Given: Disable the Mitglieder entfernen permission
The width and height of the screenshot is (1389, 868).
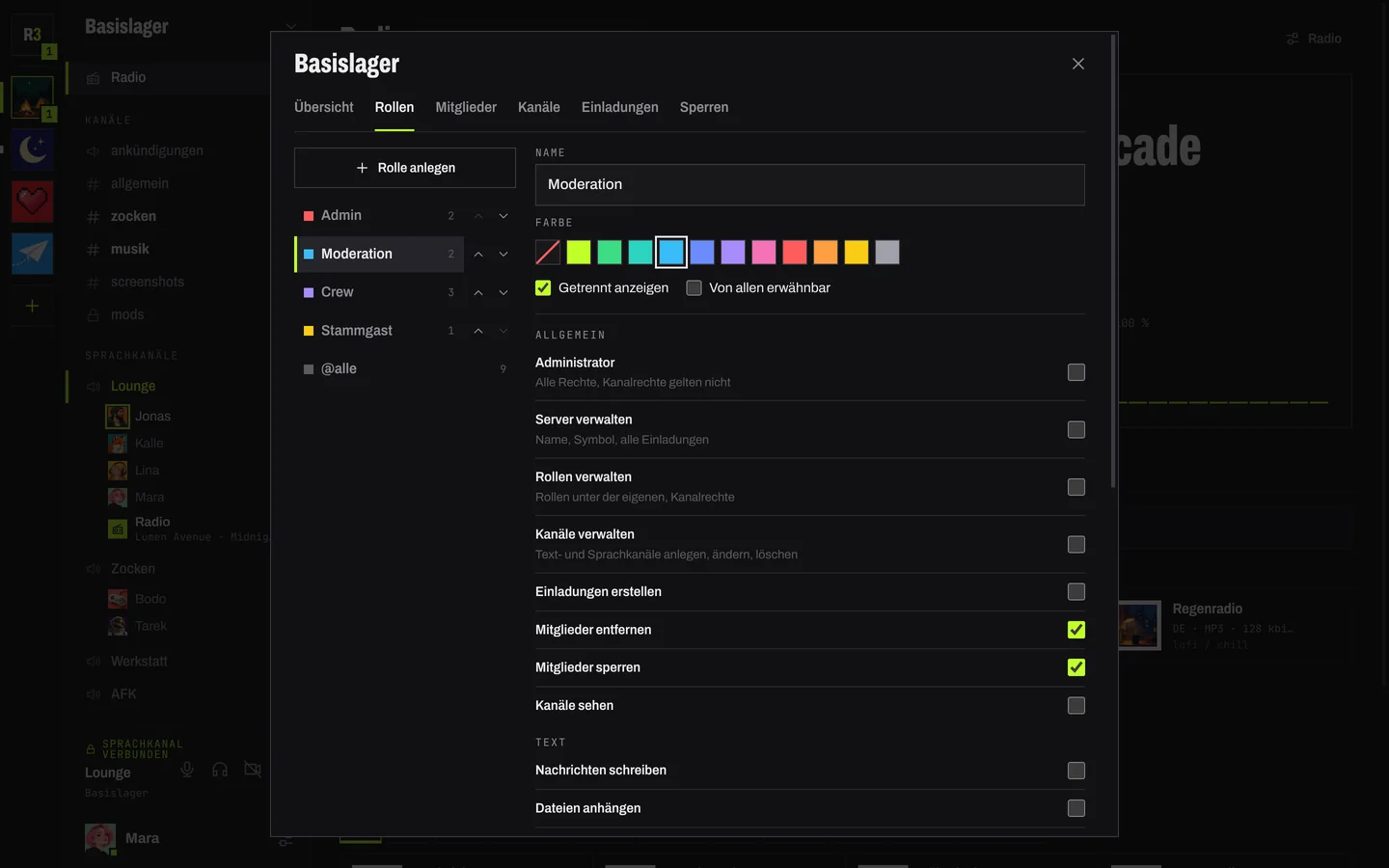Looking at the screenshot, I should (1076, 630).
